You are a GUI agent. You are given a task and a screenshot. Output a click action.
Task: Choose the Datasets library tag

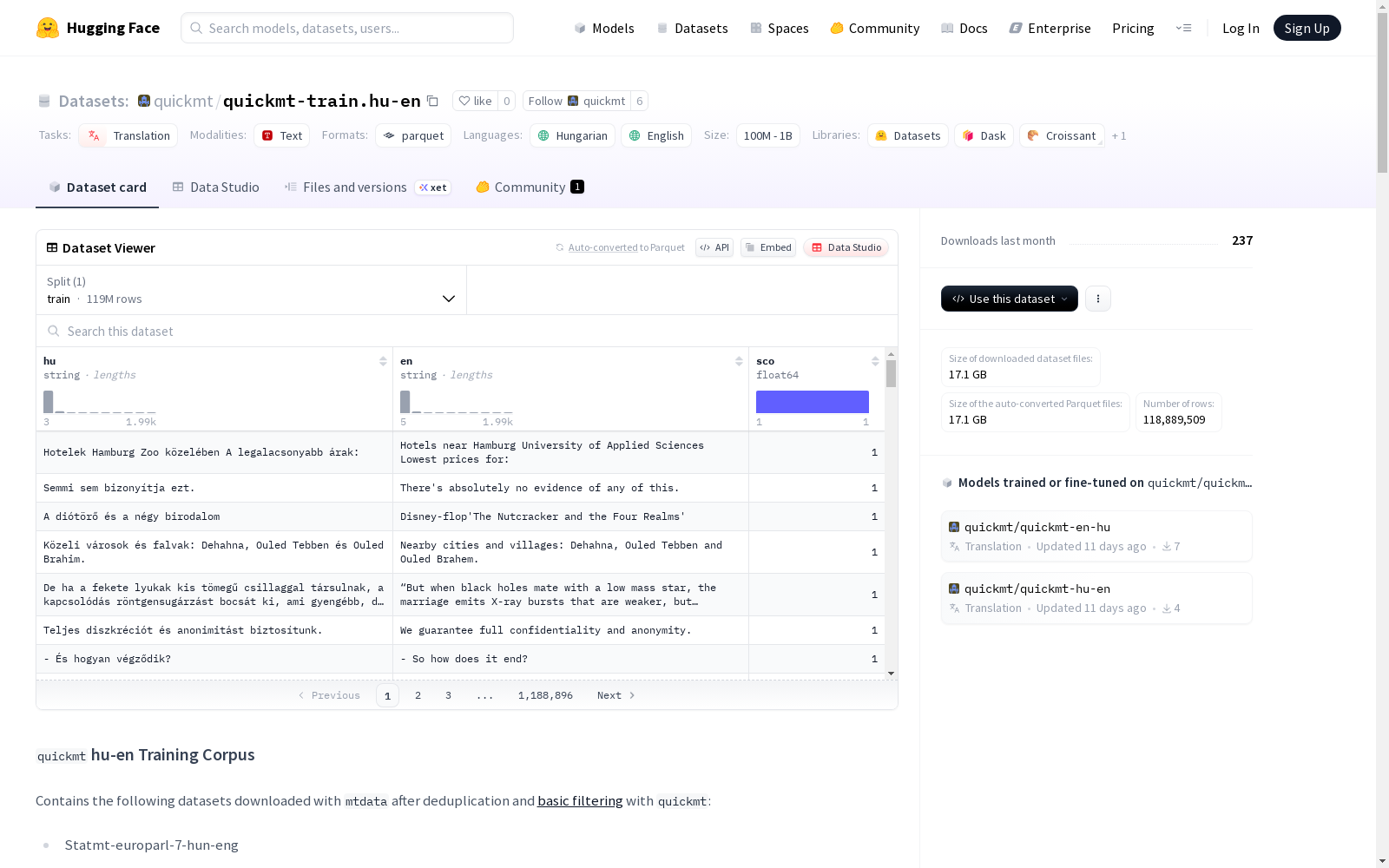[x=908, y=135]
